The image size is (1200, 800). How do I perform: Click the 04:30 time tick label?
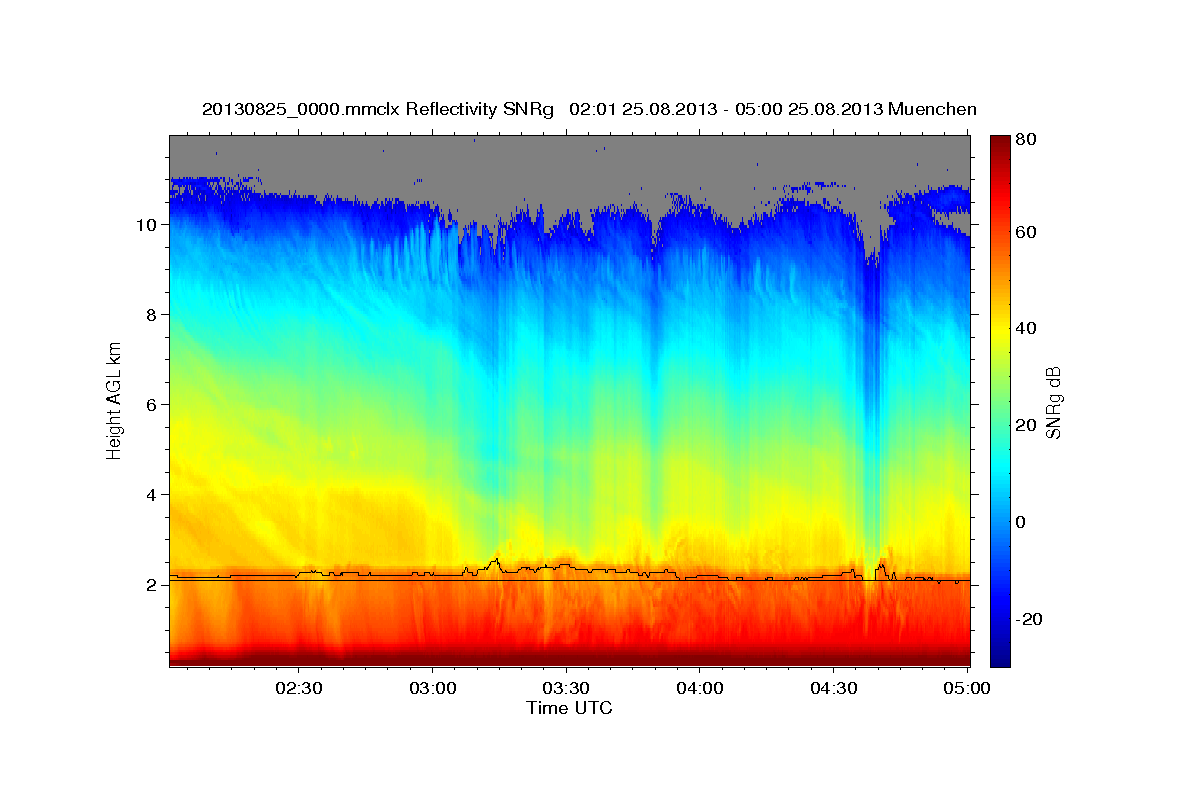833,688
